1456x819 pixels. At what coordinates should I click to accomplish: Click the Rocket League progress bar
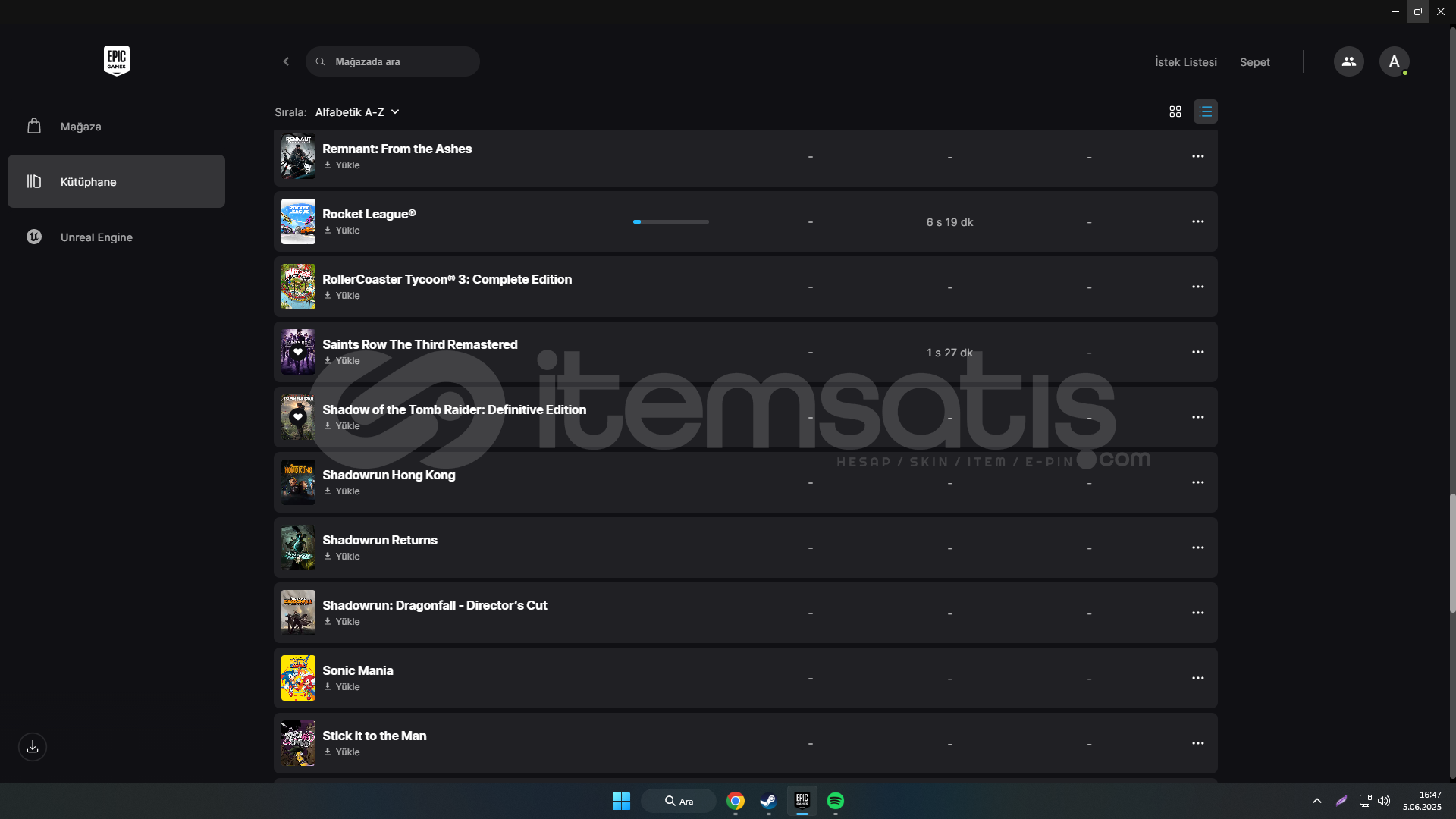click(671, 222)
